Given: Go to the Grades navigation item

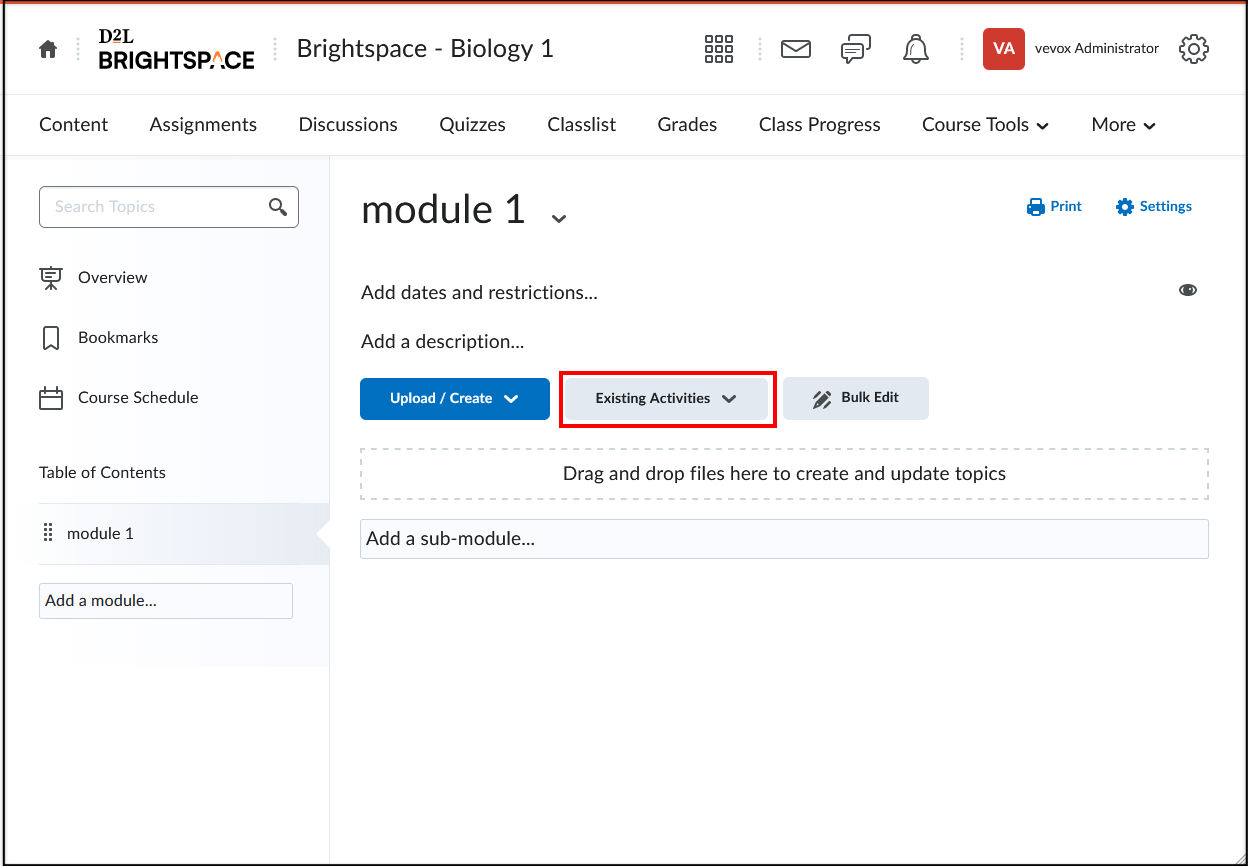Looking at the screenshot, I should click(687, 125).
